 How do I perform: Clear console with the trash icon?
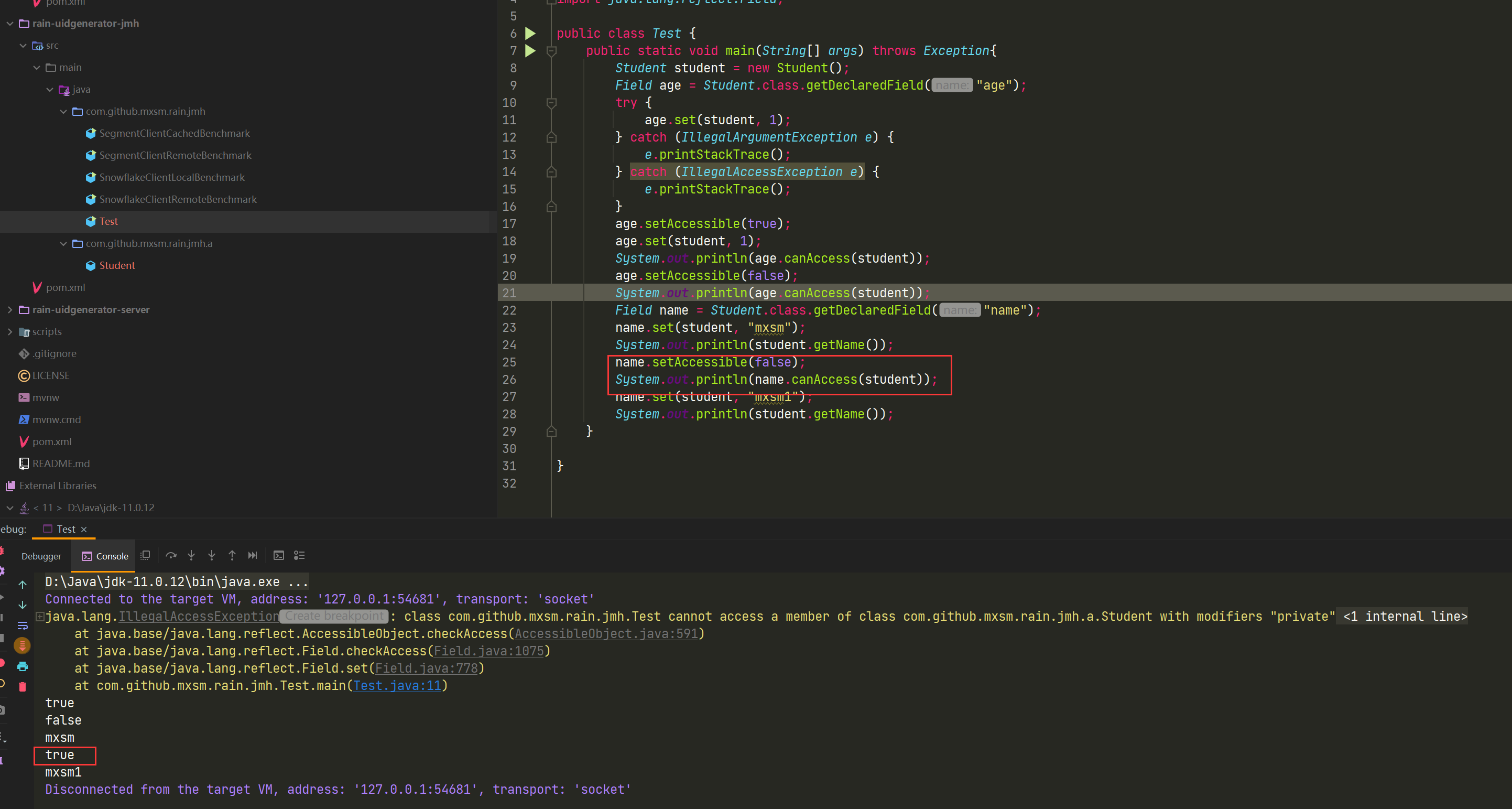coord(23,687)
